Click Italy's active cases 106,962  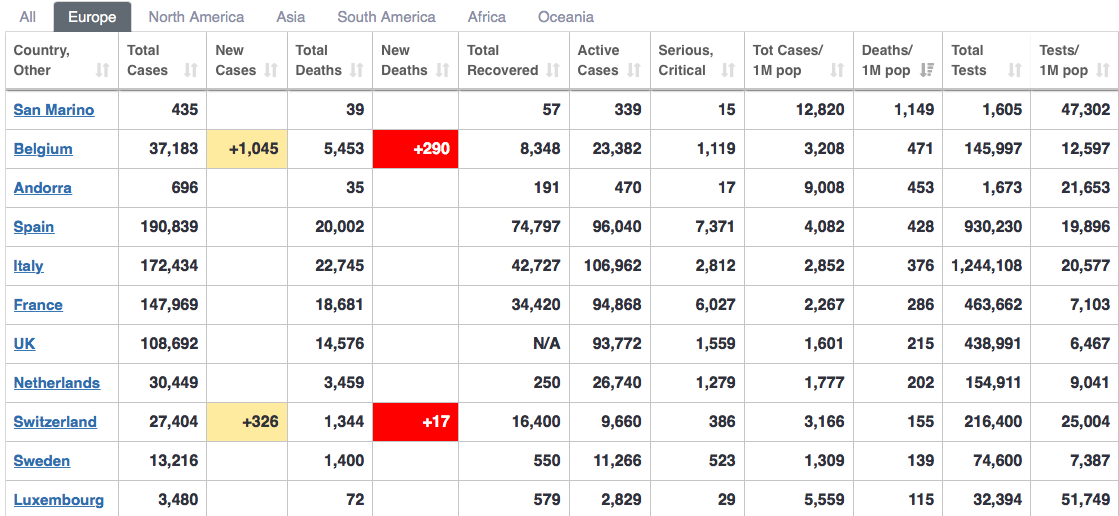coord(612,265)
